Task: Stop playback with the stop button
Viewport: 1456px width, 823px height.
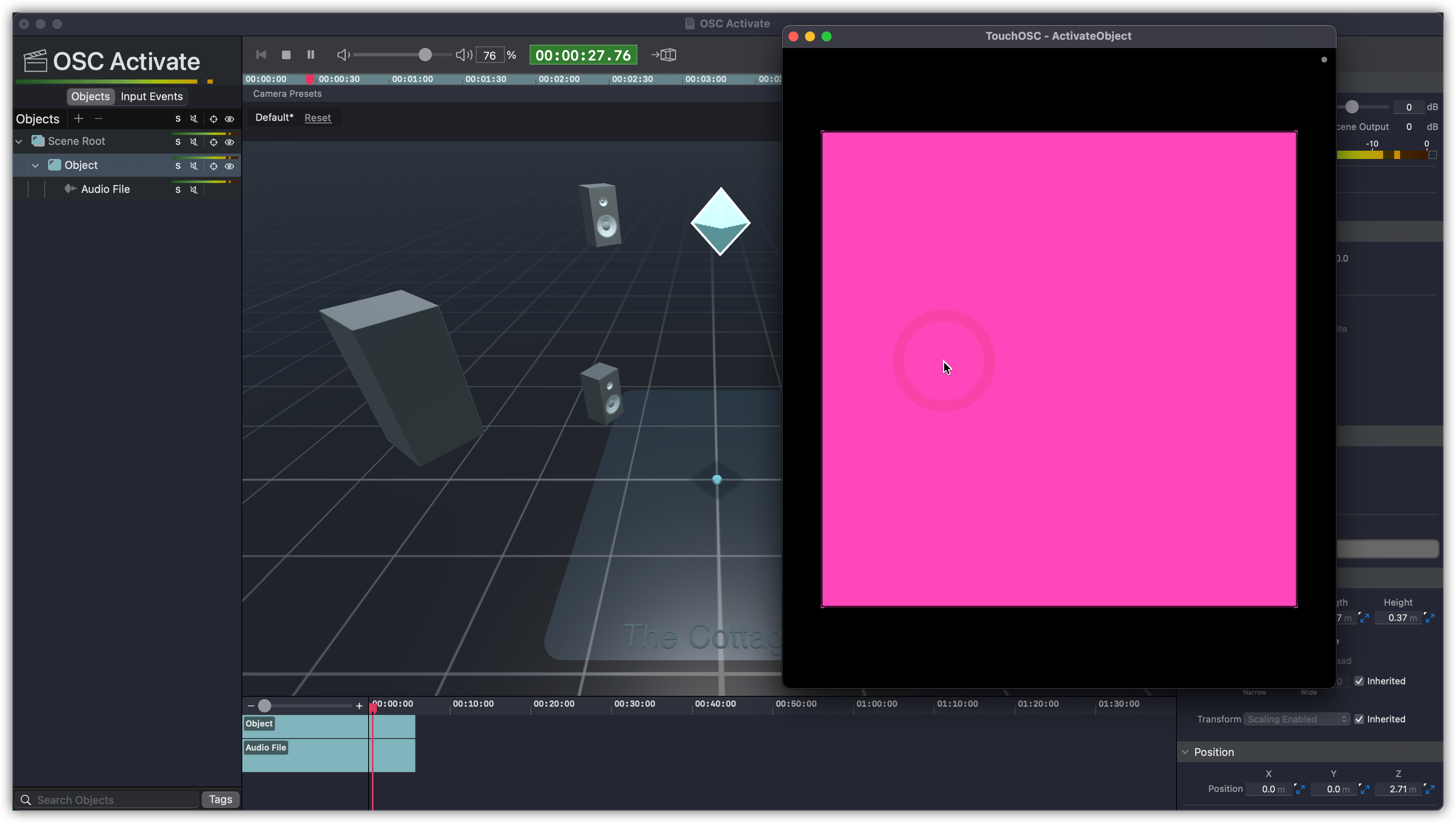Action: [286, 55]
